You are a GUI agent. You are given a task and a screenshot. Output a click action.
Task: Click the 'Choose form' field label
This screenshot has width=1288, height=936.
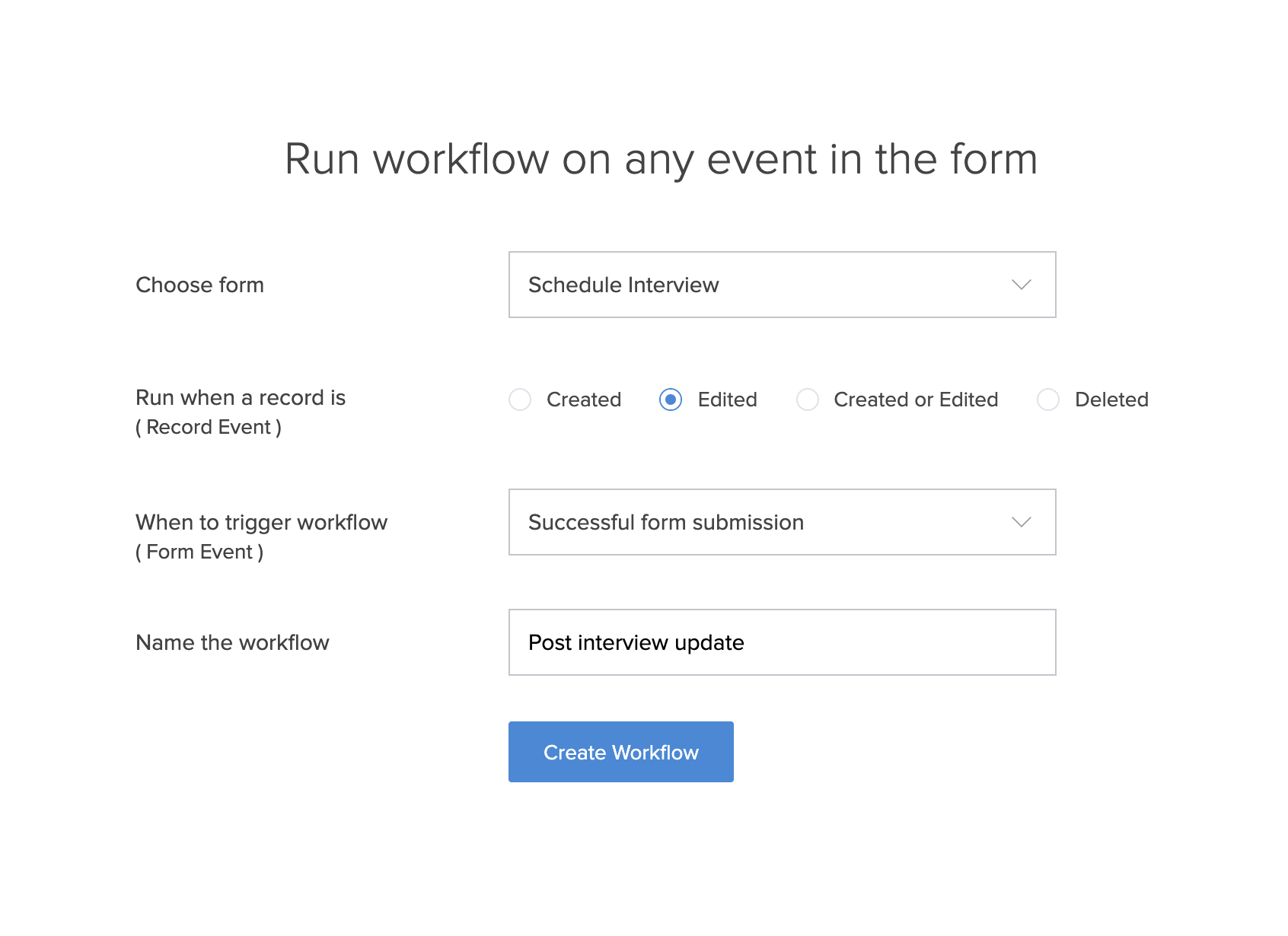199,285
